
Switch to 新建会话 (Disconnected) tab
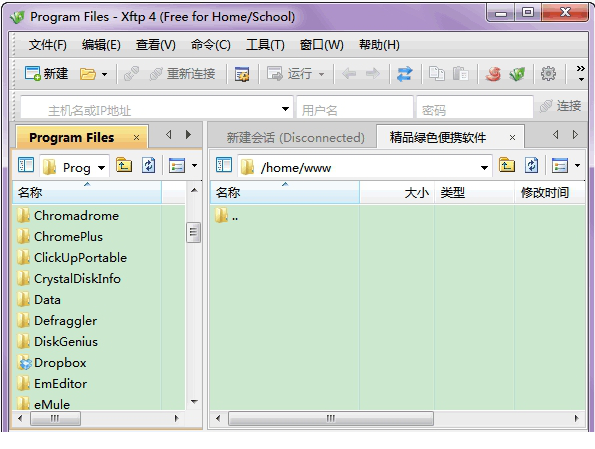pyautogui.click(x=295, y=137)
